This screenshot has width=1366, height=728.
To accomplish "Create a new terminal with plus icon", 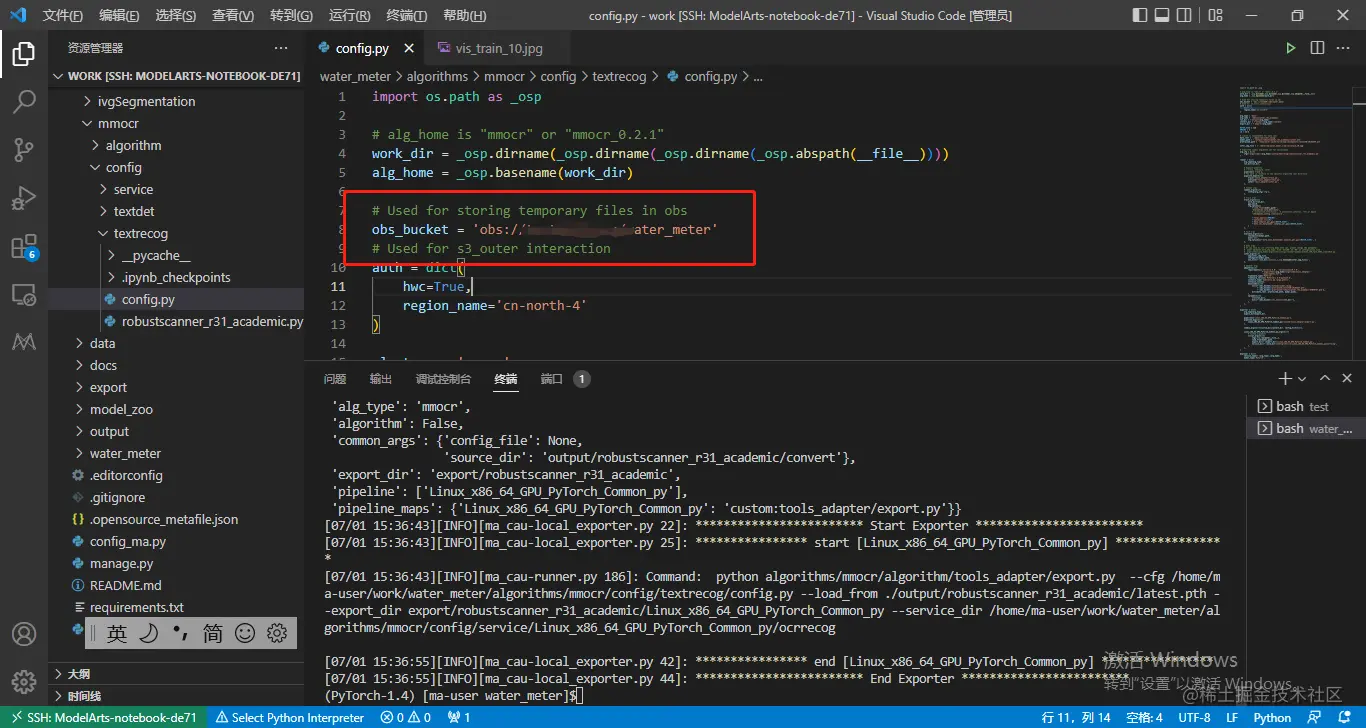I will [1285, 379].
